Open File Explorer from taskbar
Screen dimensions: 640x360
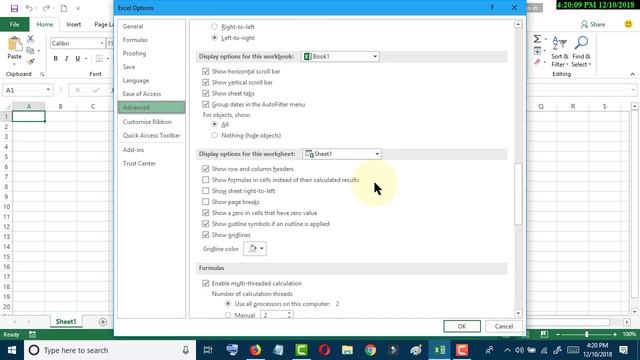click(x=347, y=350)
